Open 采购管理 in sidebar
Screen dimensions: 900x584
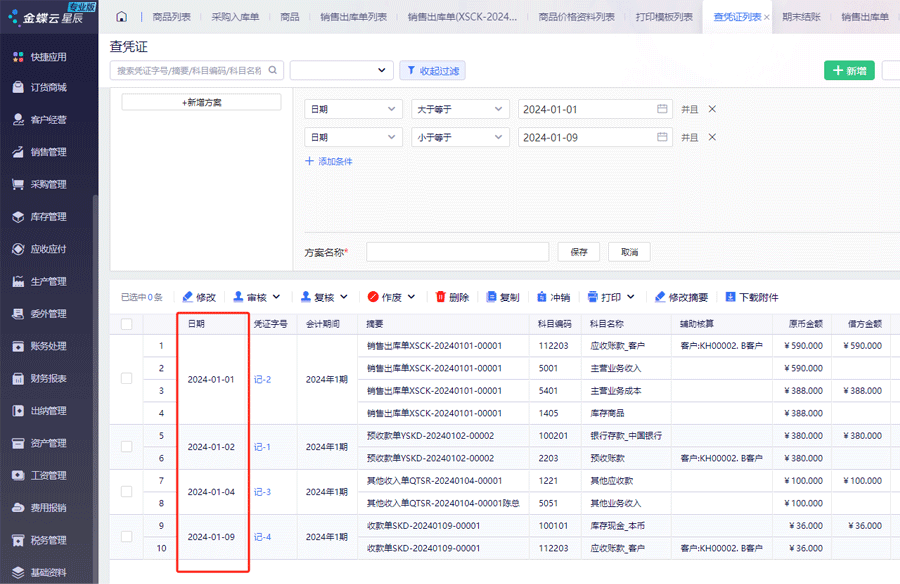(40, 184)
